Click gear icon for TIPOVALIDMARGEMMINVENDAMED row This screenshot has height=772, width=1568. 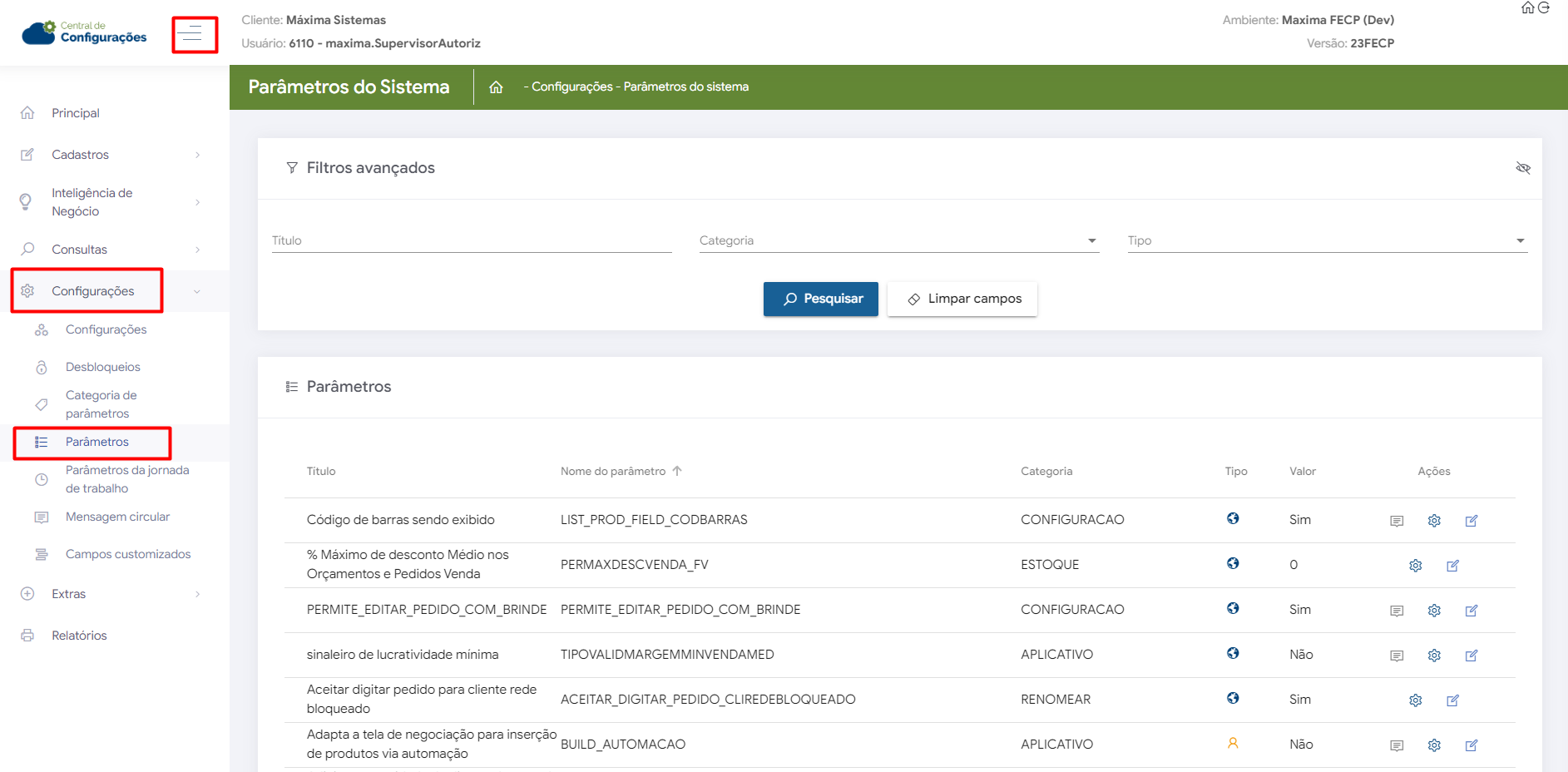1433,656
